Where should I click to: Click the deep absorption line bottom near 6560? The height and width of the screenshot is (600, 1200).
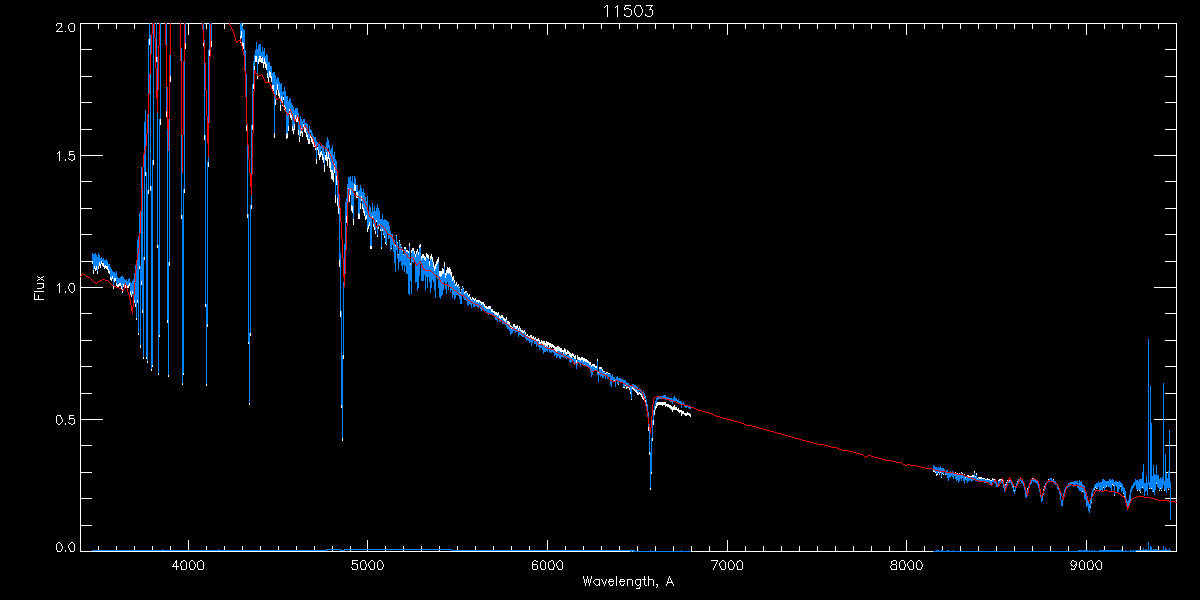click(651, 486)
